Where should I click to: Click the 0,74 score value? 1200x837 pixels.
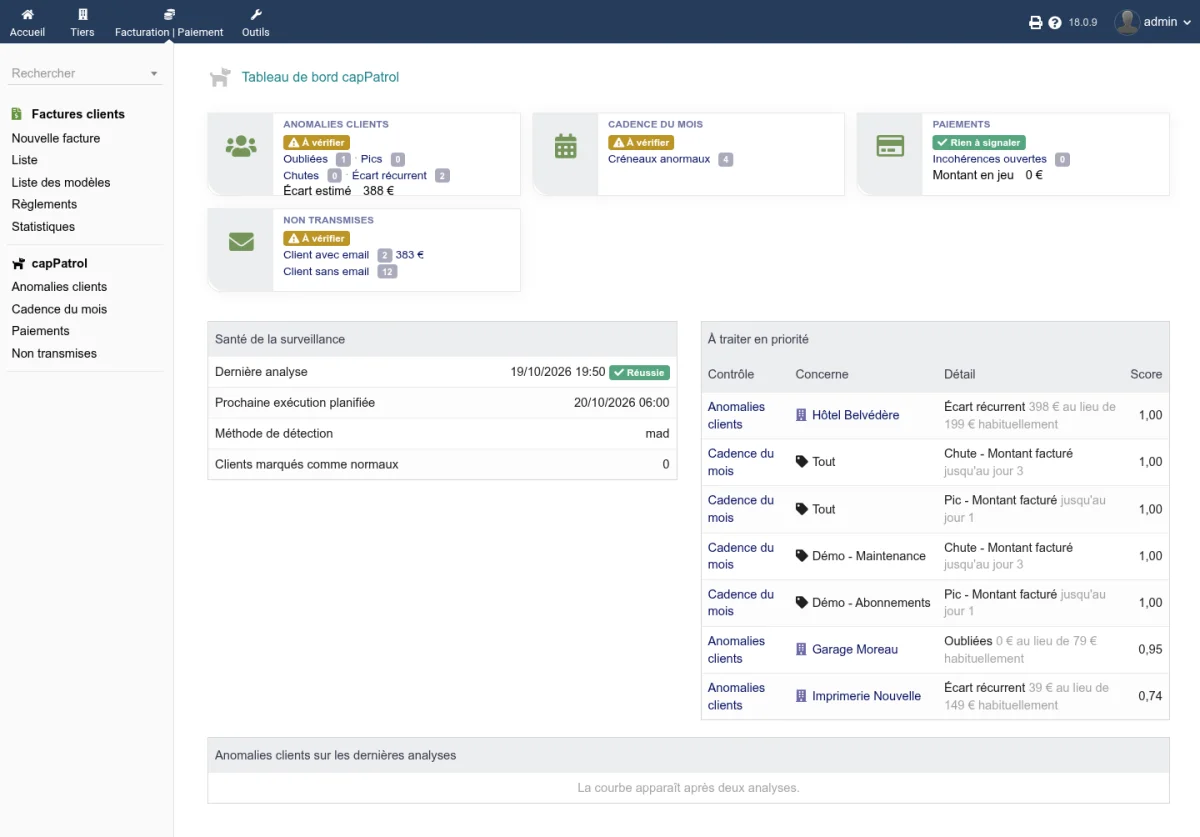point(1150,696)
